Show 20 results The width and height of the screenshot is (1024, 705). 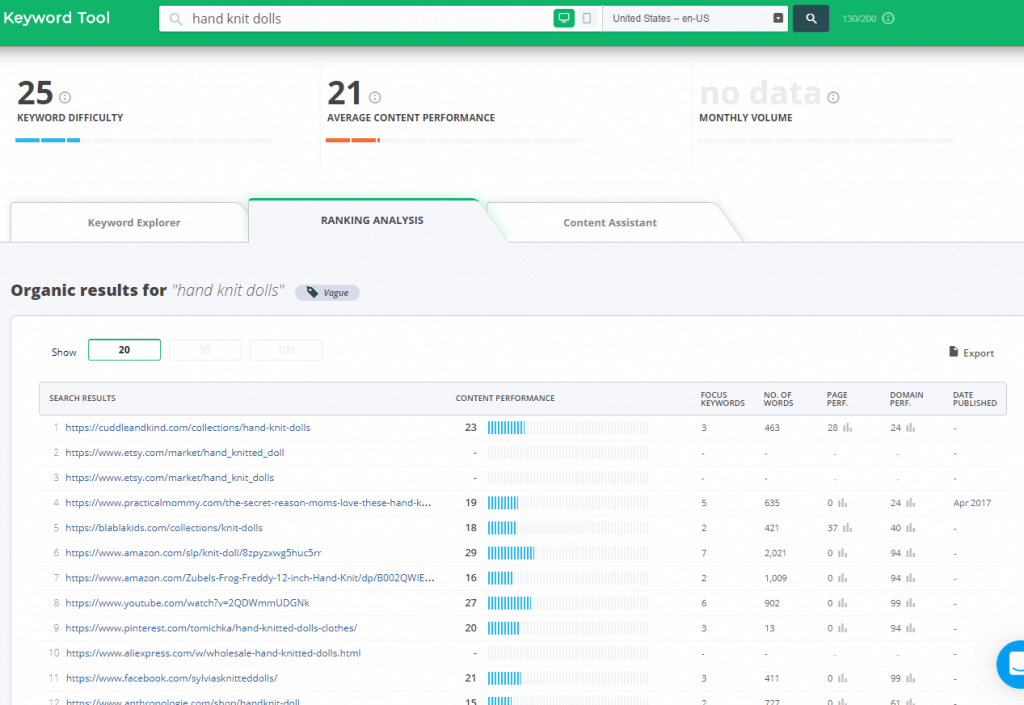tap(124, 350)
